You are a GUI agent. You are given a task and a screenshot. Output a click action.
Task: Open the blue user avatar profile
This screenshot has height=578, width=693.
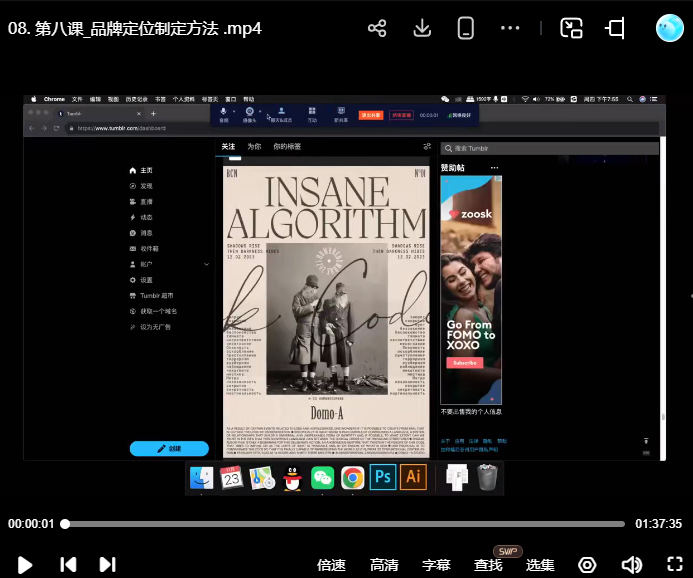coord(669,28)
